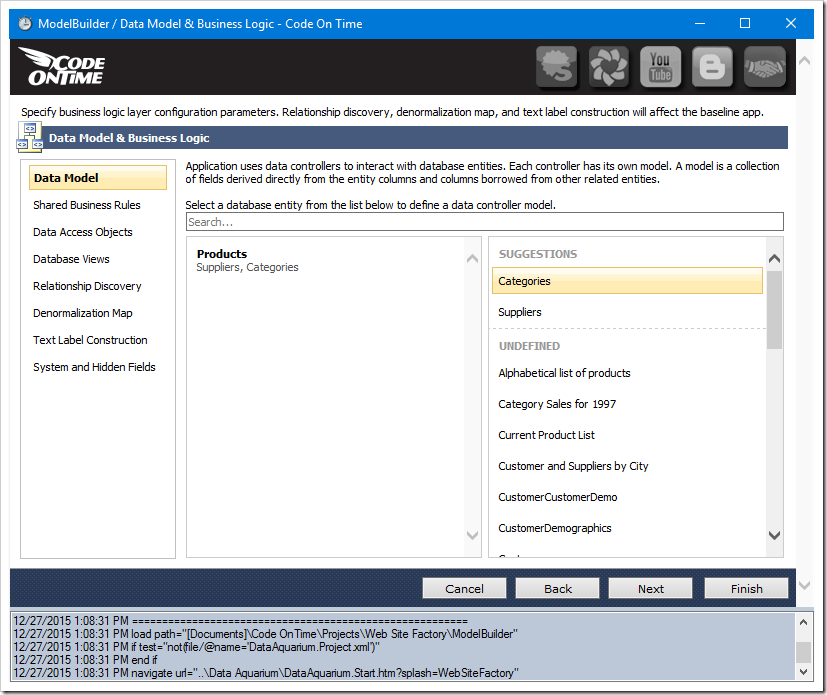827x695 pixels.
Task: Open the Shared Business Rules section
Action: 86,205
